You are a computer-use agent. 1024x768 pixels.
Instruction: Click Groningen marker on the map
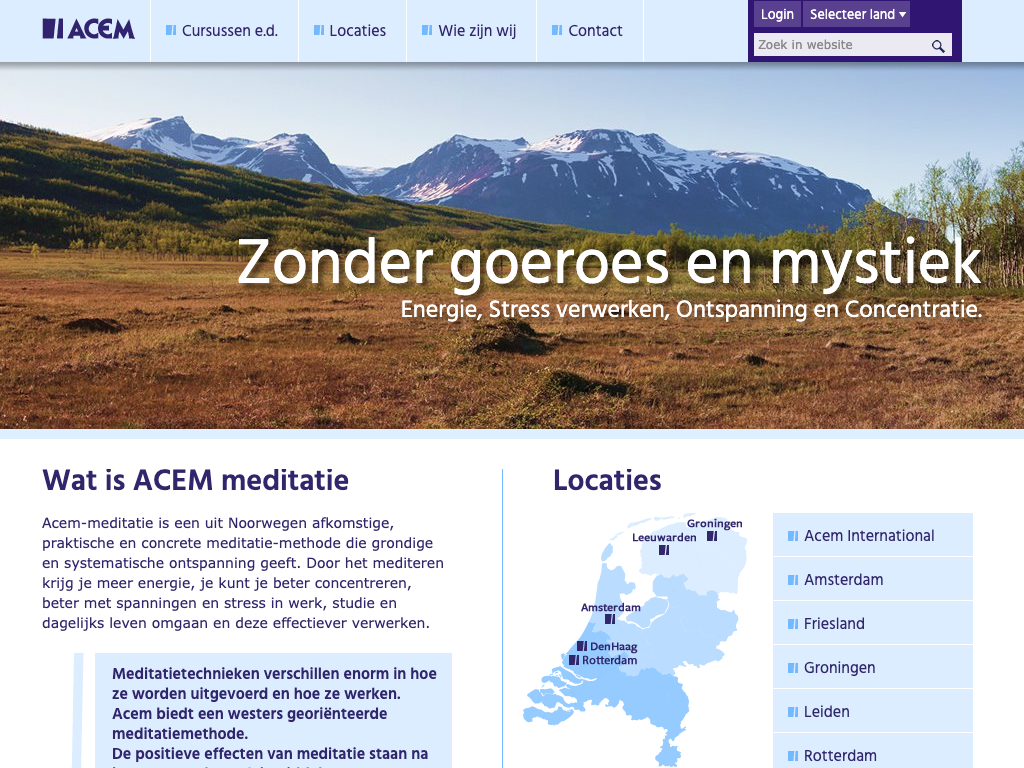pyautogui.click(x=712, y=536)
